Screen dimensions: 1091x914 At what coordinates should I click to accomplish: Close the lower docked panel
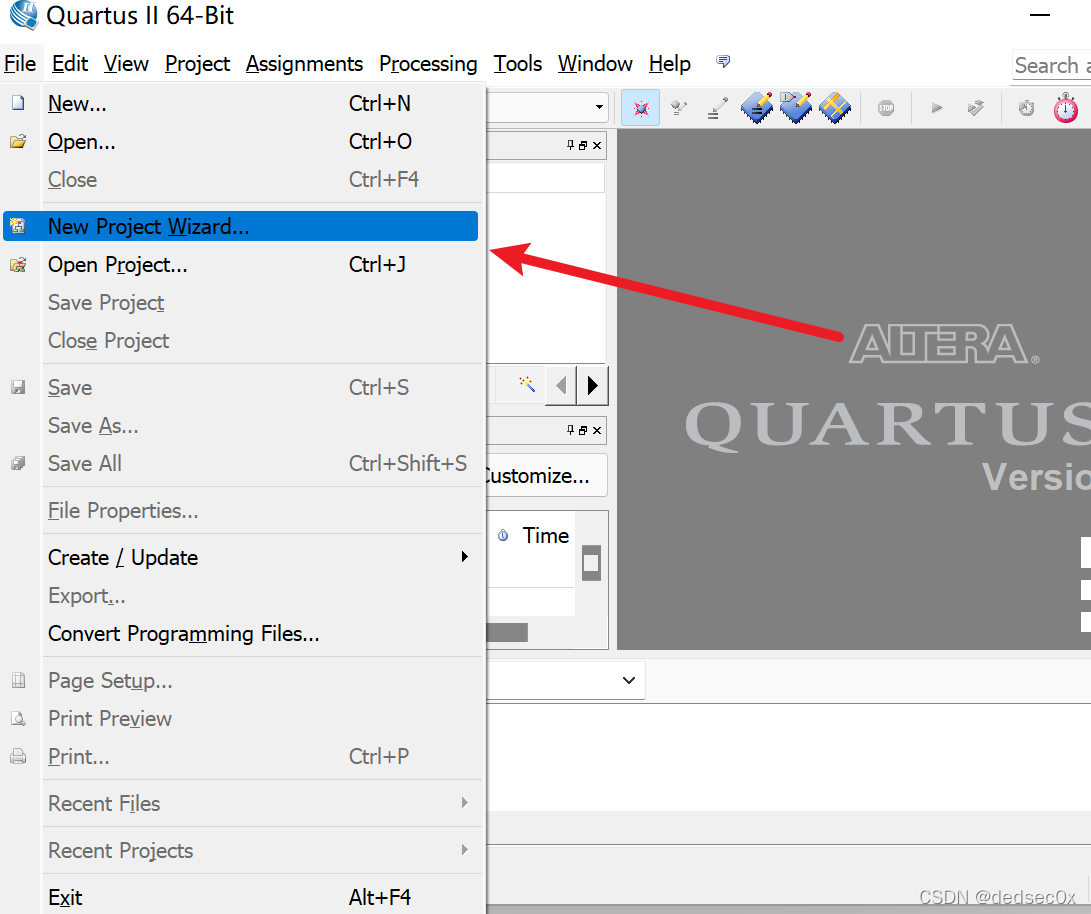click(597, 430)
